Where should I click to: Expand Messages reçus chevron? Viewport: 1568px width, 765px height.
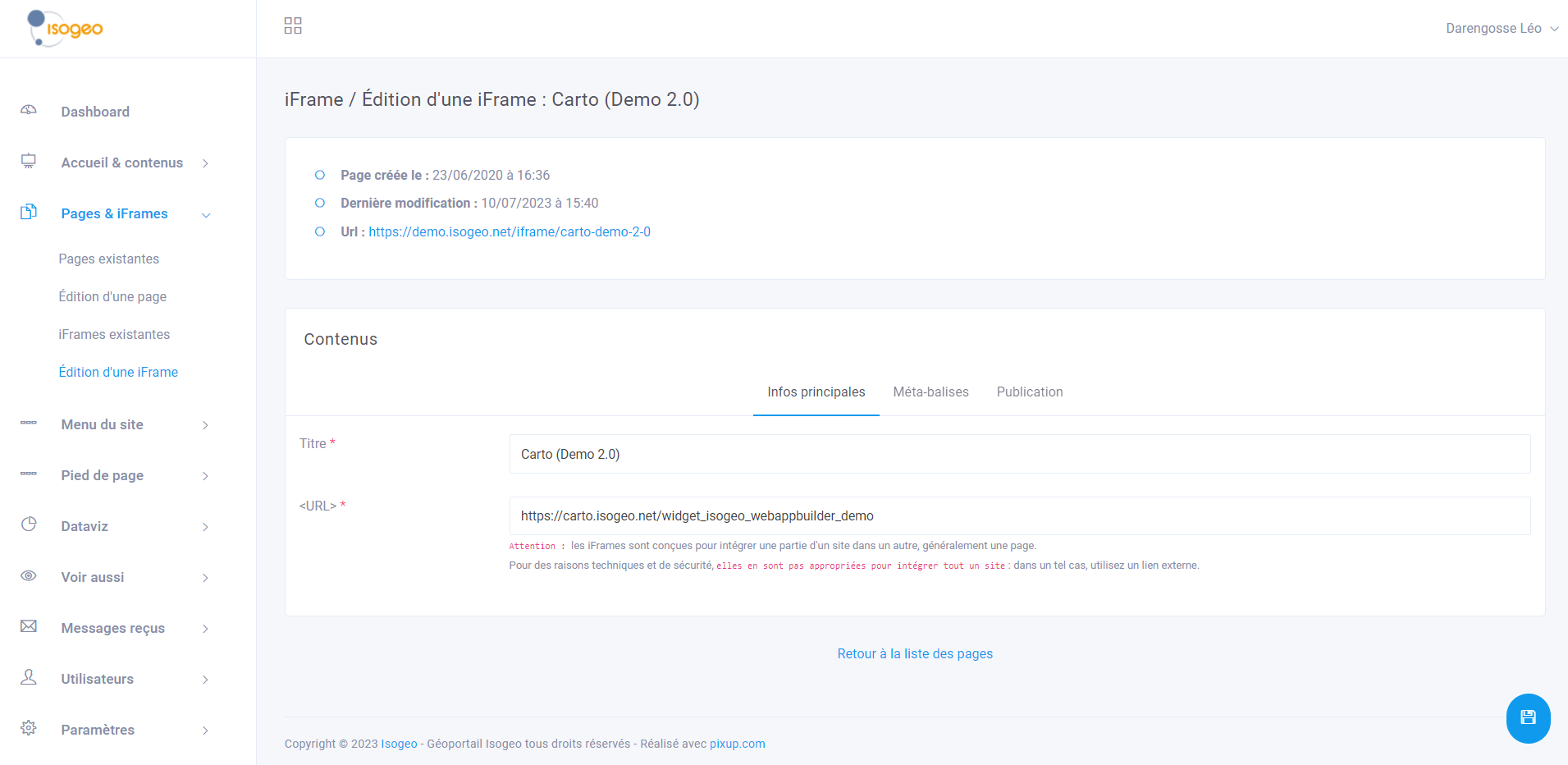205,629
